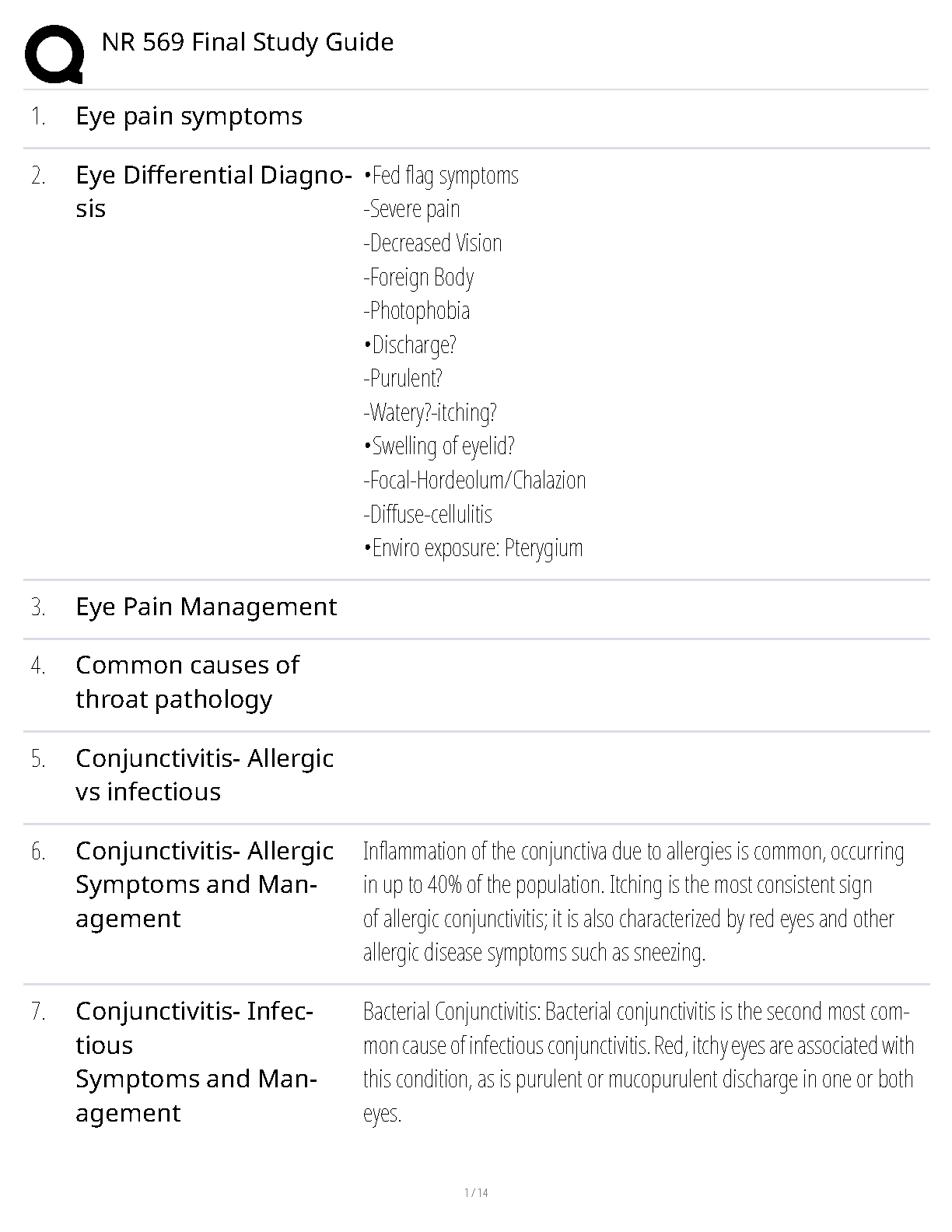Click item number 6 in the list
Viewport: 952px width, 1232px height.
click(x=39, y=852)
